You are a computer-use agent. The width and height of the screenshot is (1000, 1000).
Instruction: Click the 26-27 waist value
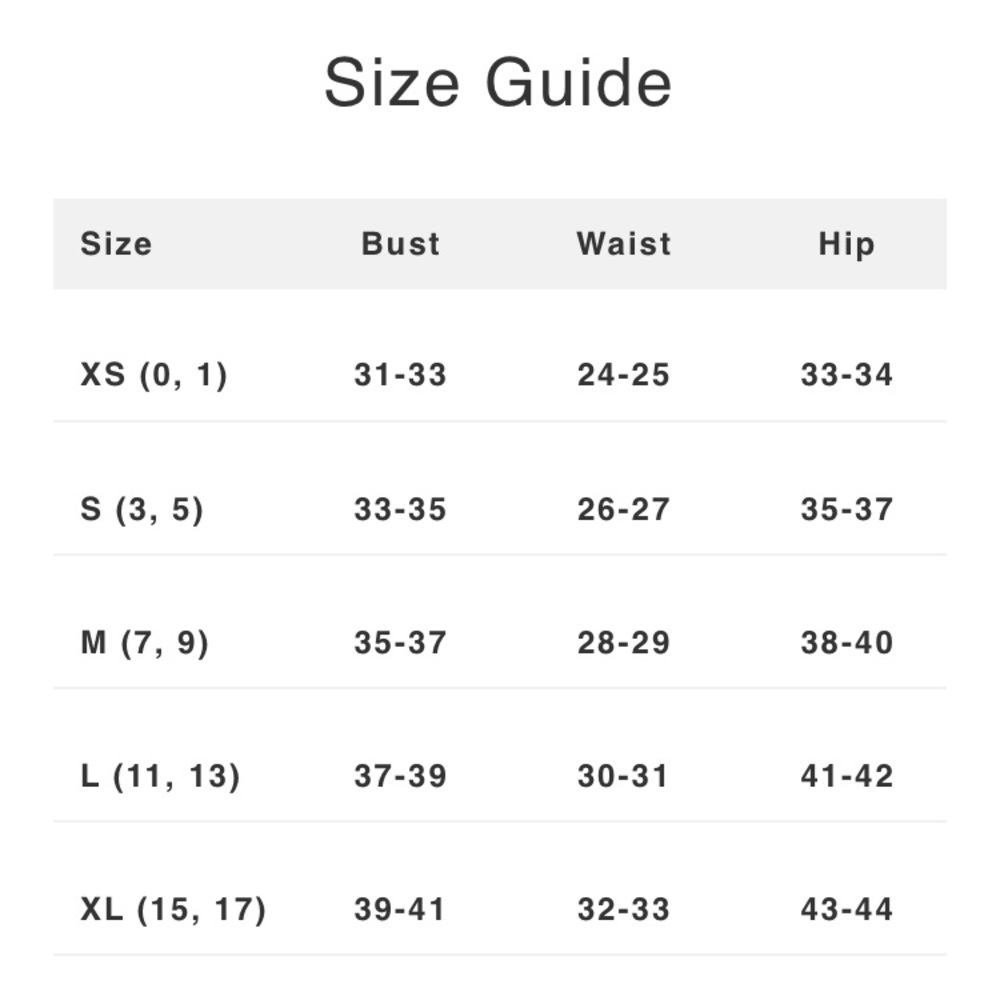[x=623, y=509]
